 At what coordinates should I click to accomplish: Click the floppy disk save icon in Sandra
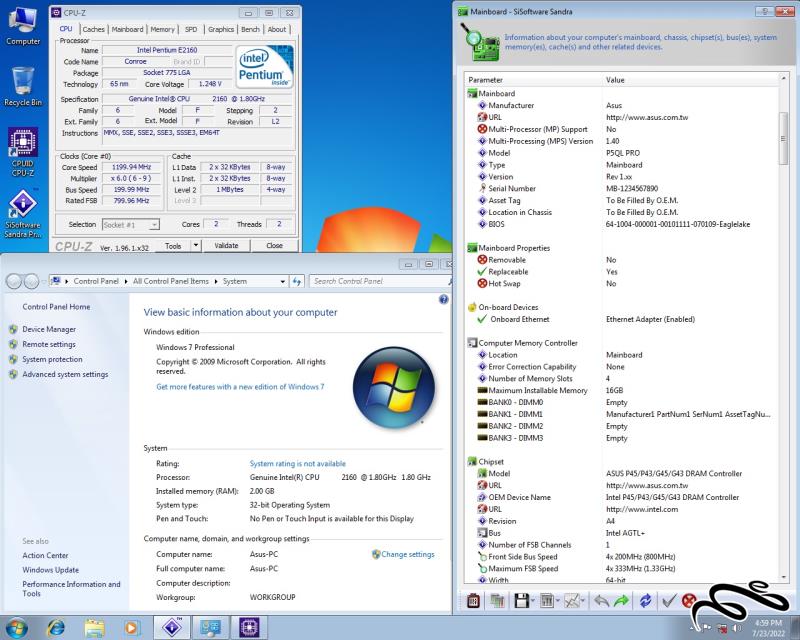tap(521, 601)
